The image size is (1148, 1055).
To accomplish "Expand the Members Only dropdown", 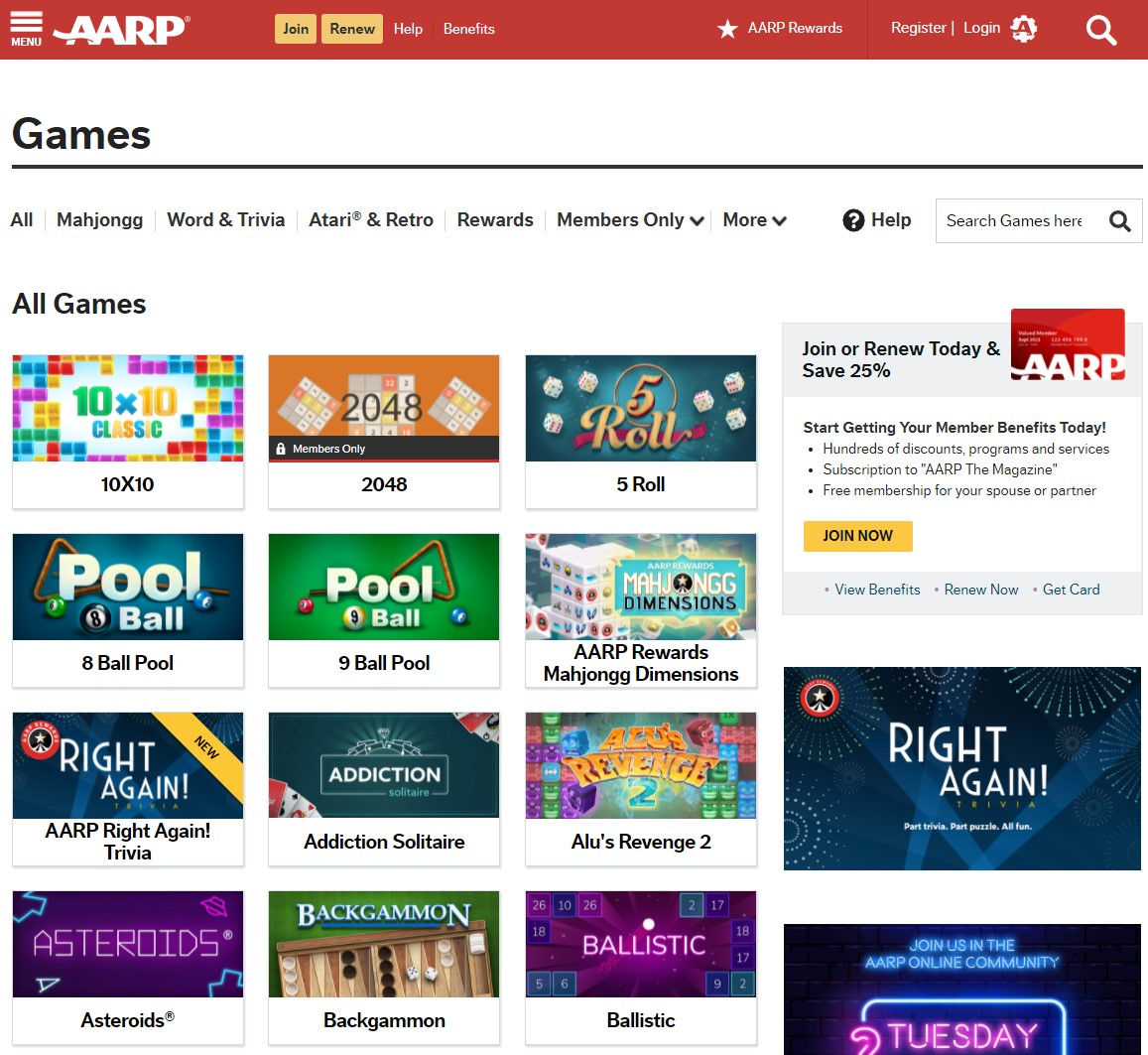I will (630, 220).
